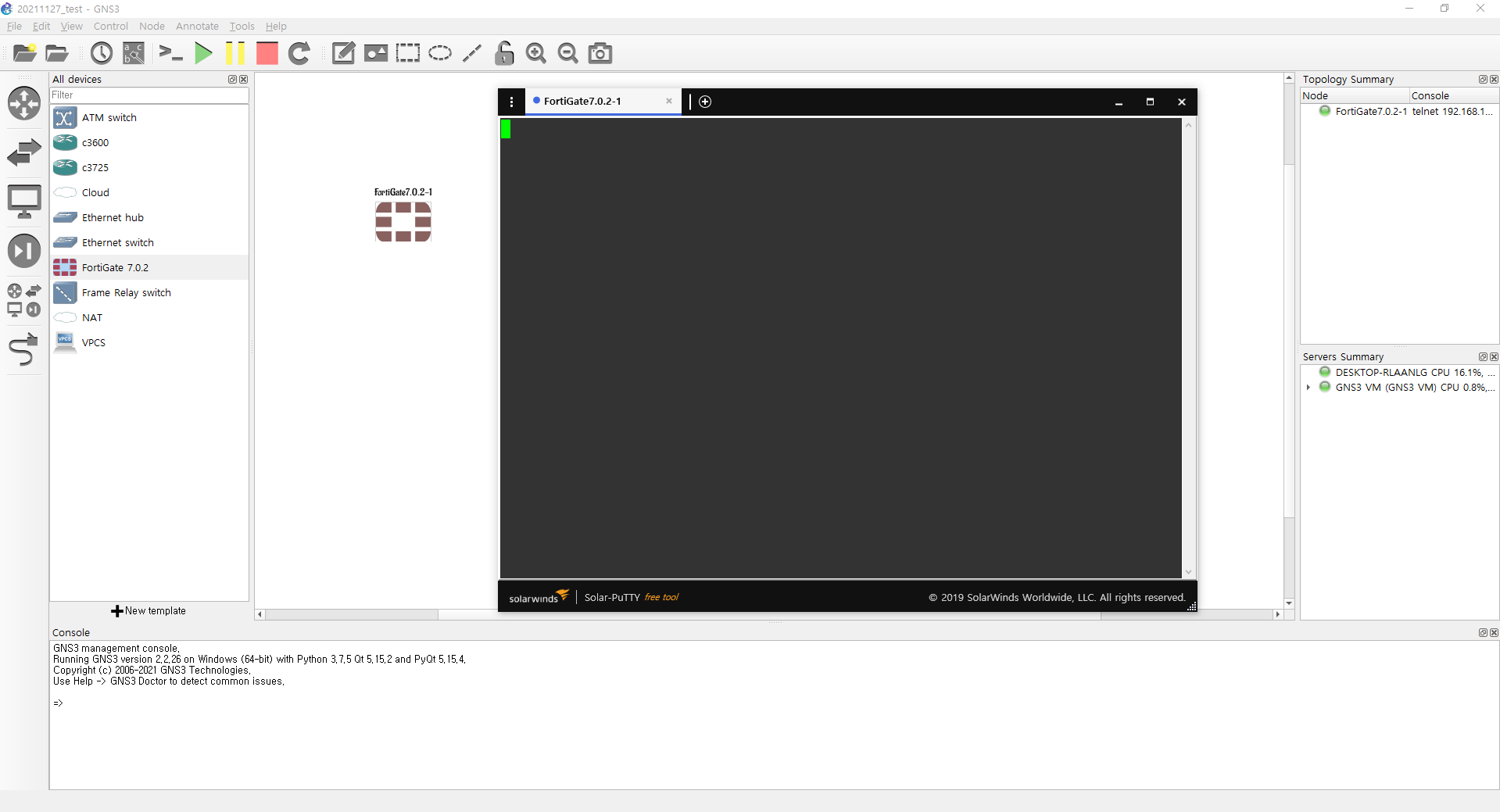Viewport: 1500px width, 812px height.
Task: Toggle show/hide interface labels icon
Action: [134, 53]
